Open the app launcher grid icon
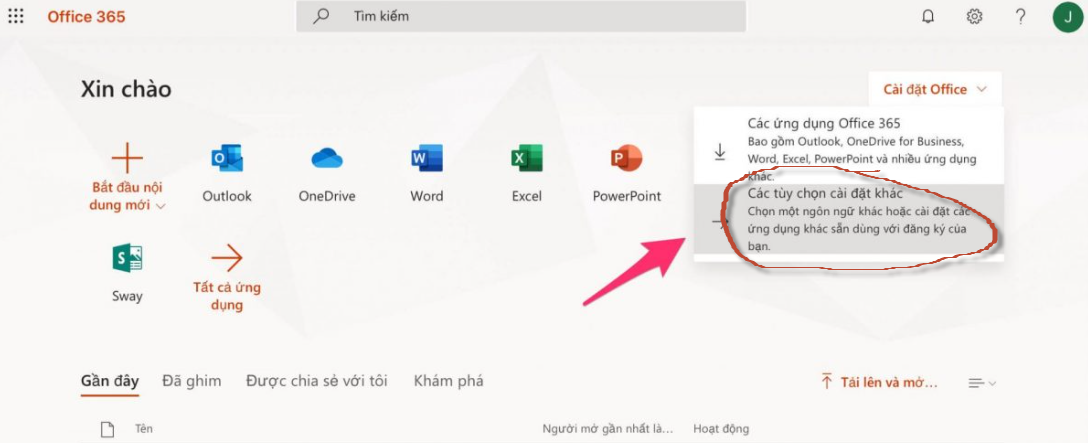 [x=15, y=16]
